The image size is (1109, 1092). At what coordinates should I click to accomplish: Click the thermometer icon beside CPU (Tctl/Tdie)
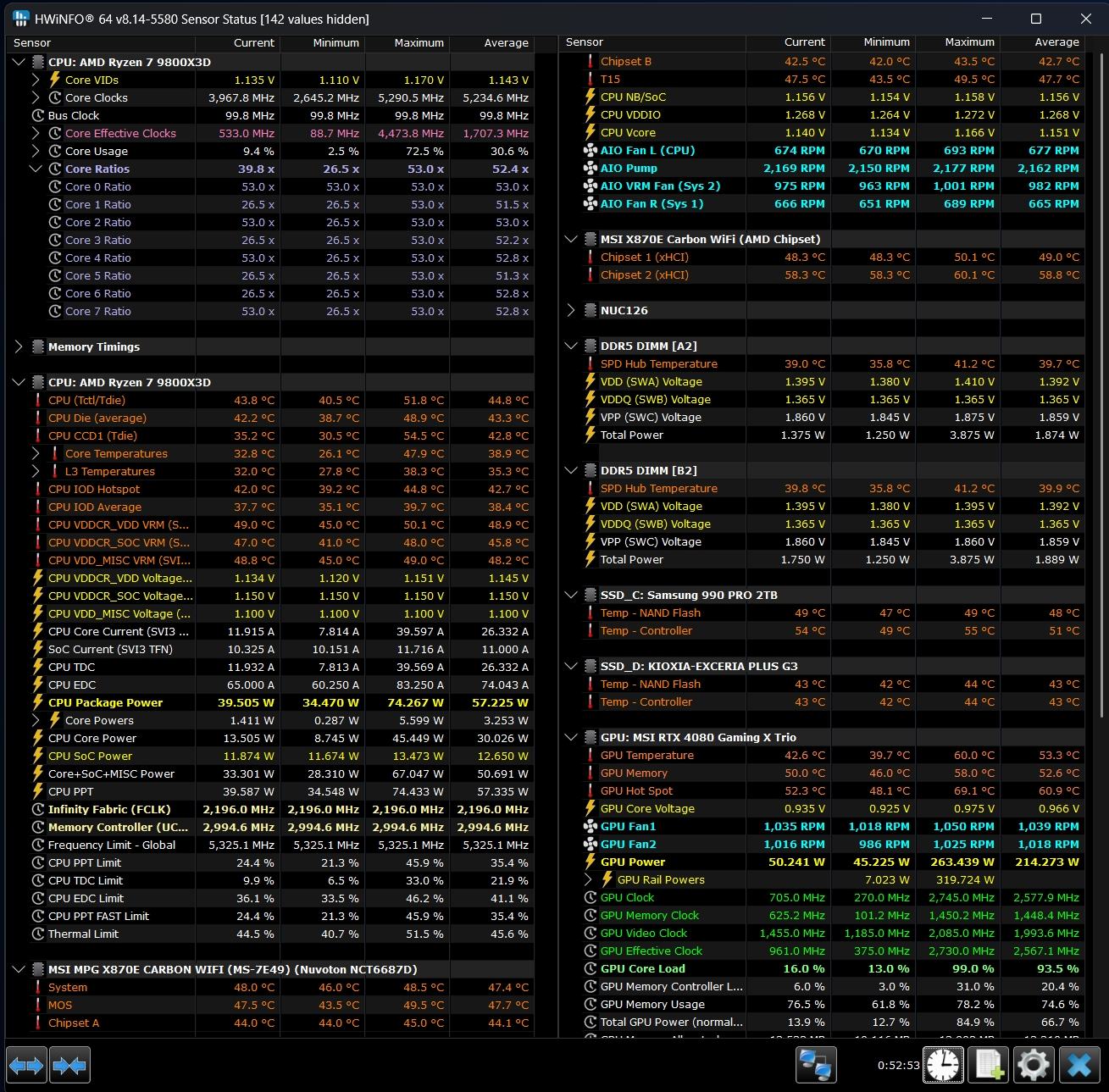37,400
